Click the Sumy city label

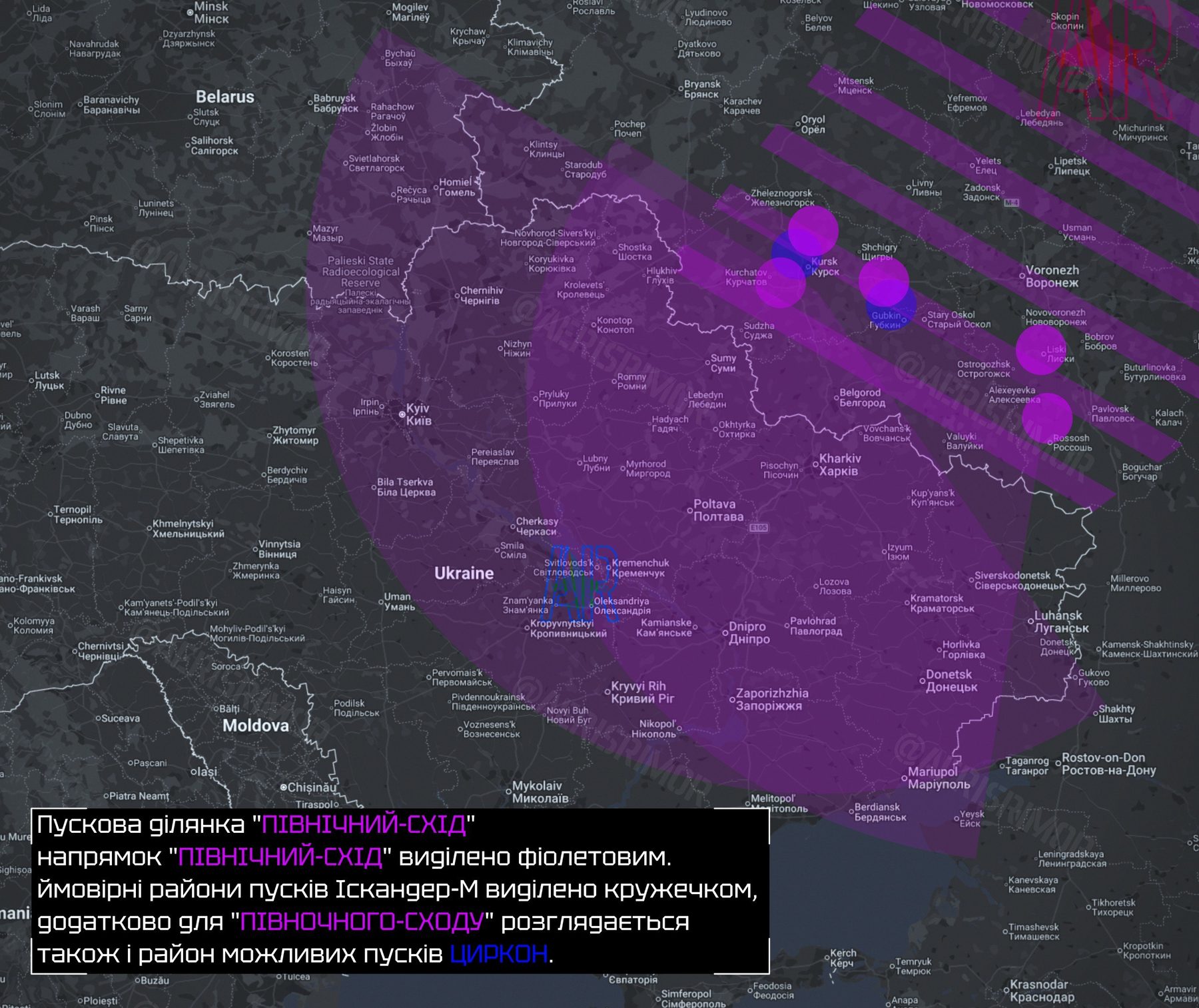coord(723,363)
